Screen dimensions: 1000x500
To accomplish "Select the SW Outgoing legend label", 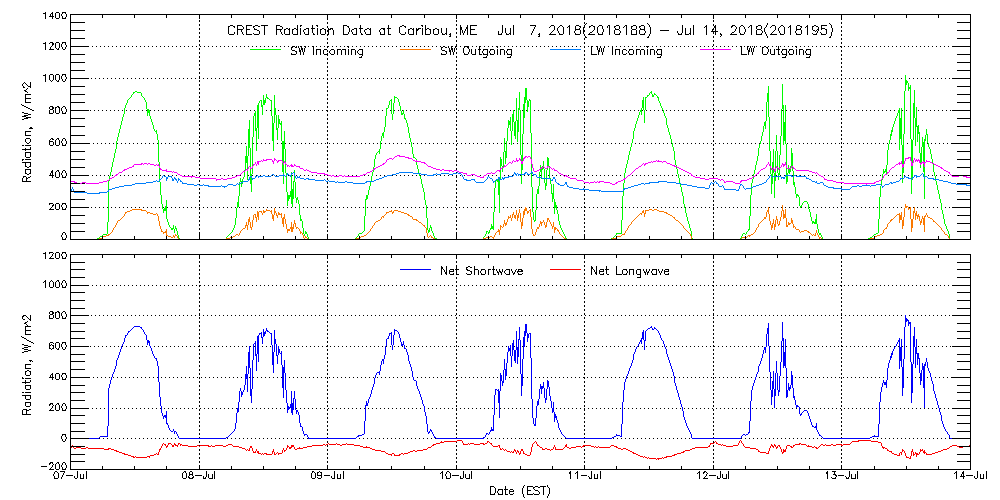I will pyautogui.click(x=476, y=51).
